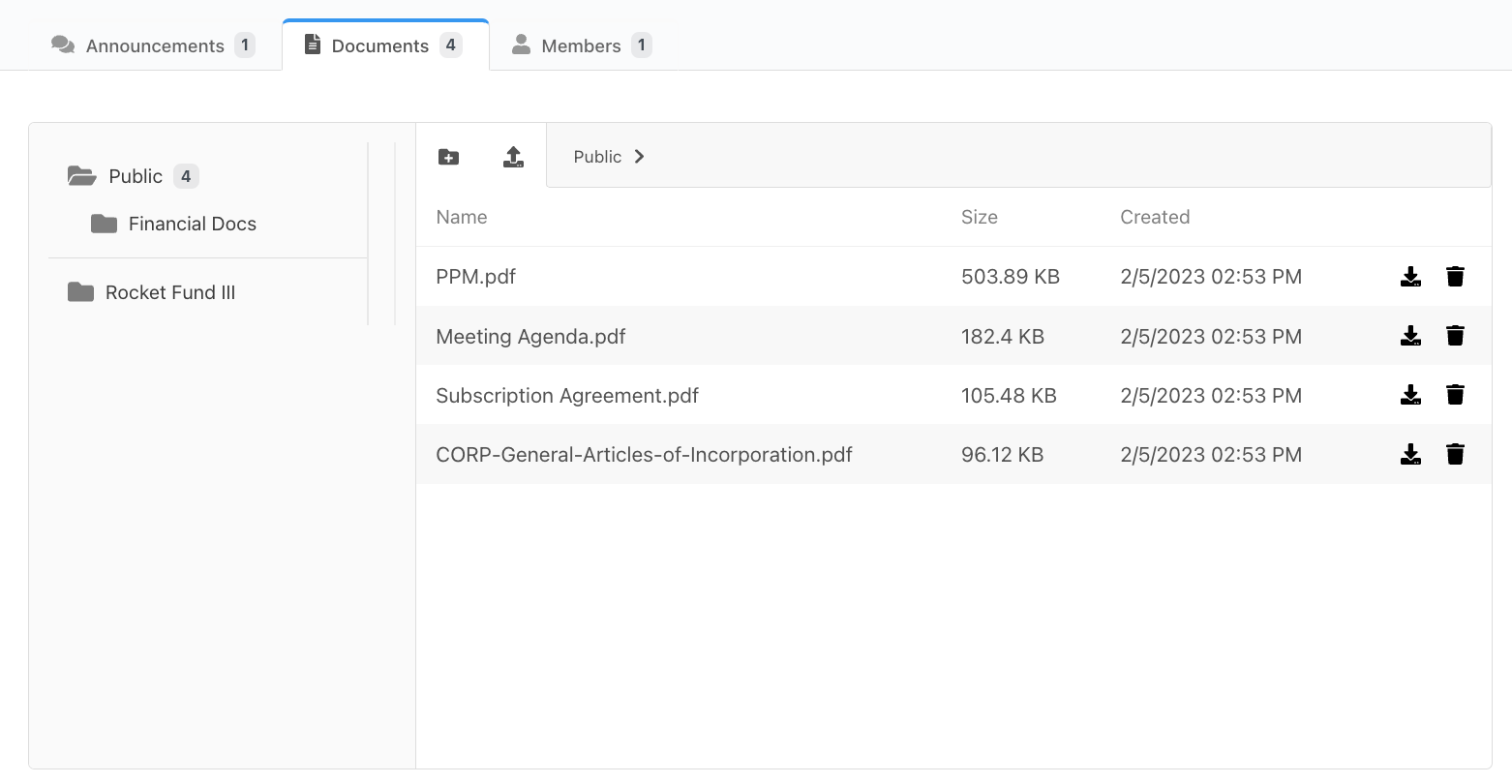Click the breadcrumb chevron after Public
This screenshot has width=1512, height=784.
tap(639, 157)
